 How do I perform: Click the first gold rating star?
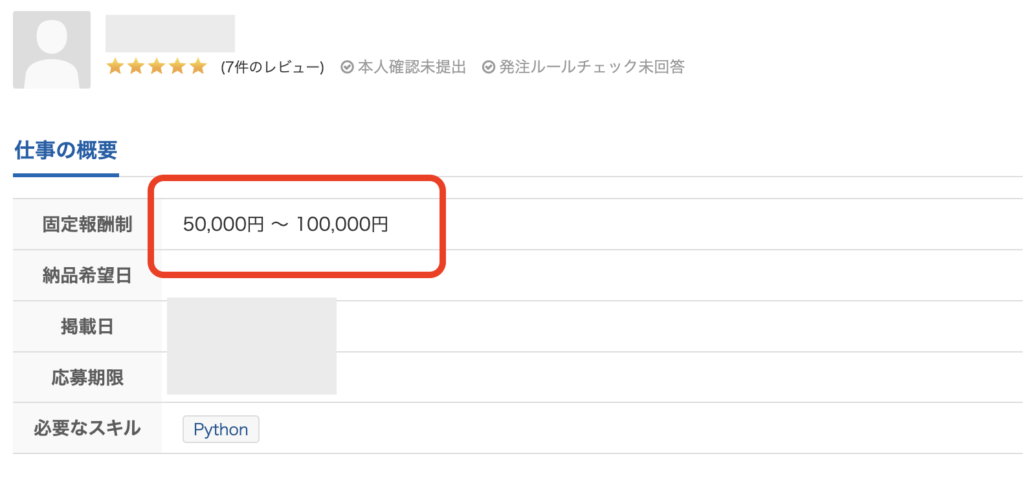pyautogui.click(x=115, y=67)
